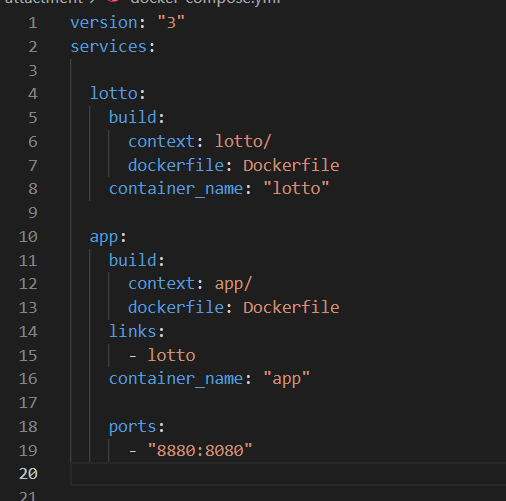Click the lotto/ context value

tap(243, 141)
